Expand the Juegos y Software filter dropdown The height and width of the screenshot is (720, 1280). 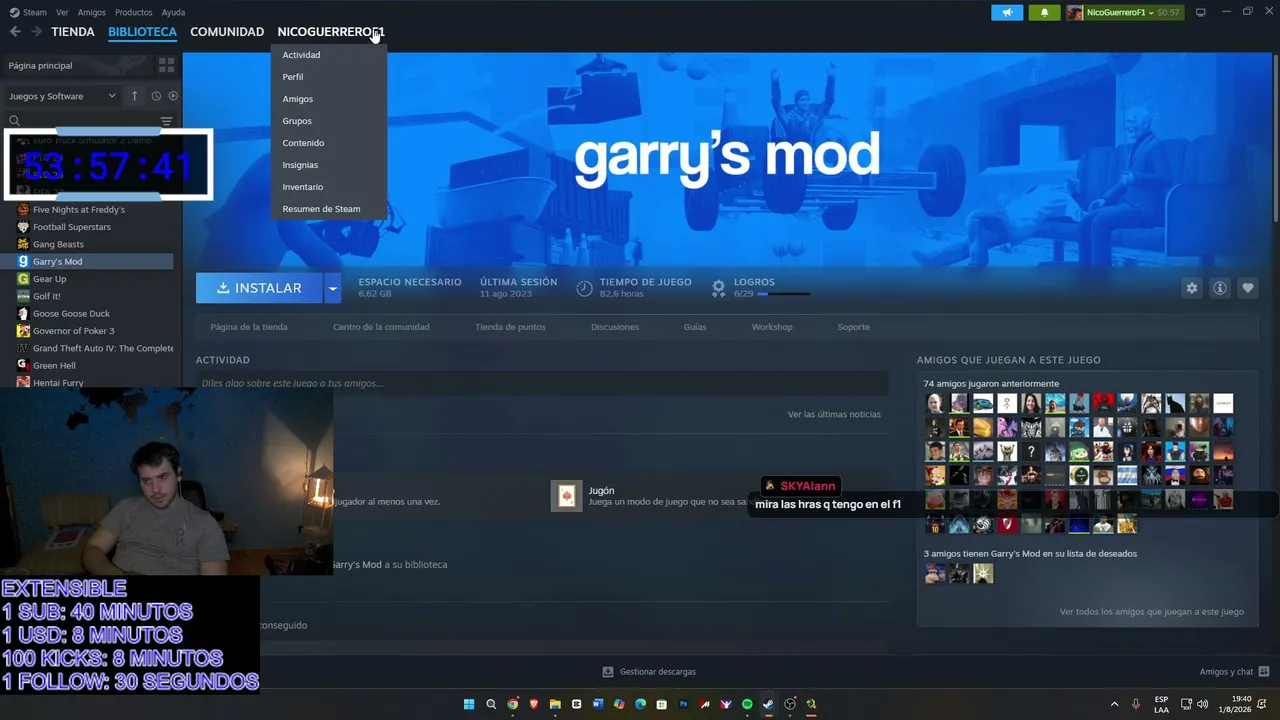pos(62,96)
